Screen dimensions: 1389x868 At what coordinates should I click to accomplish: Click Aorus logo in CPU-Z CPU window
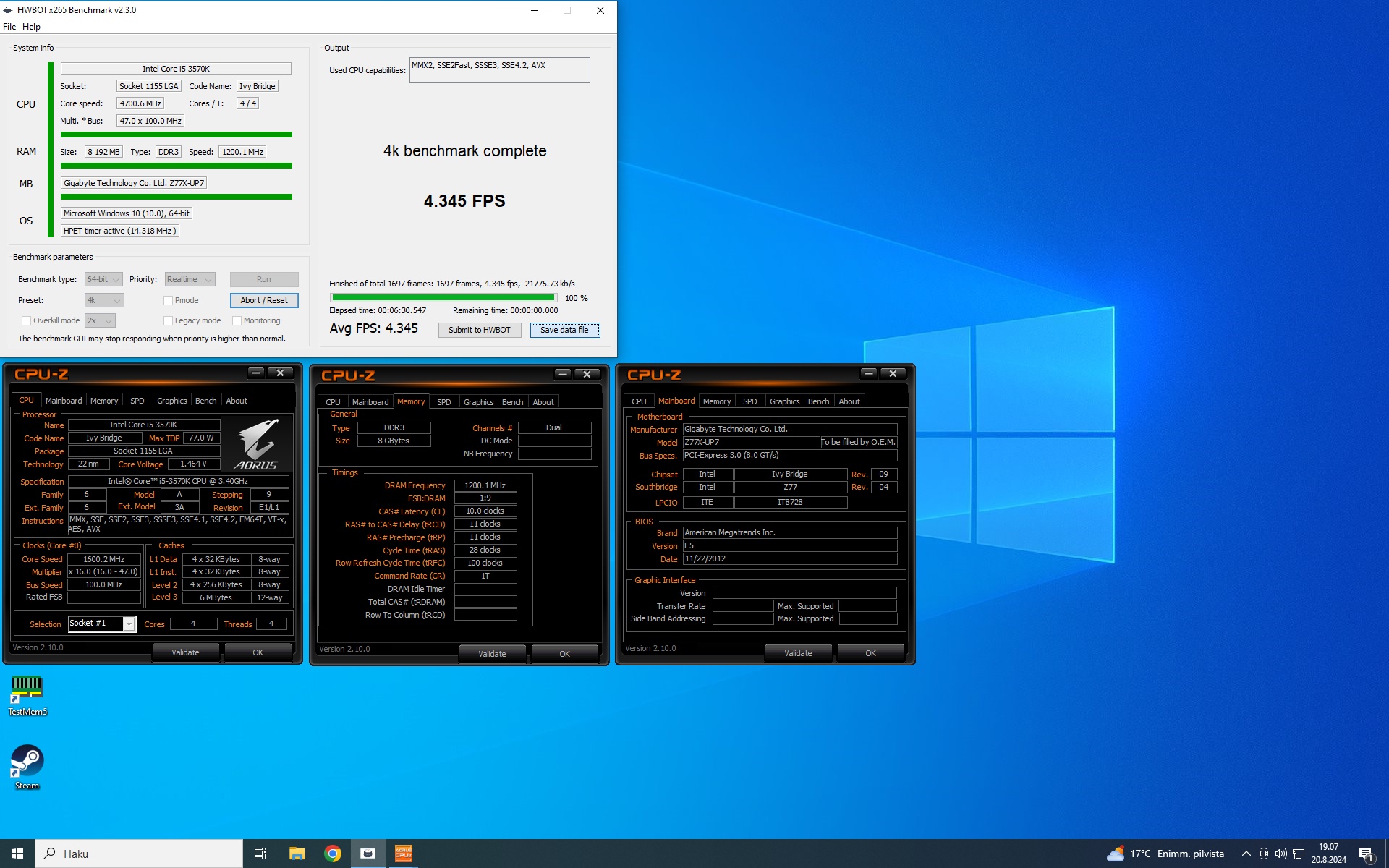pyautogui.click(x=256, y=444)
